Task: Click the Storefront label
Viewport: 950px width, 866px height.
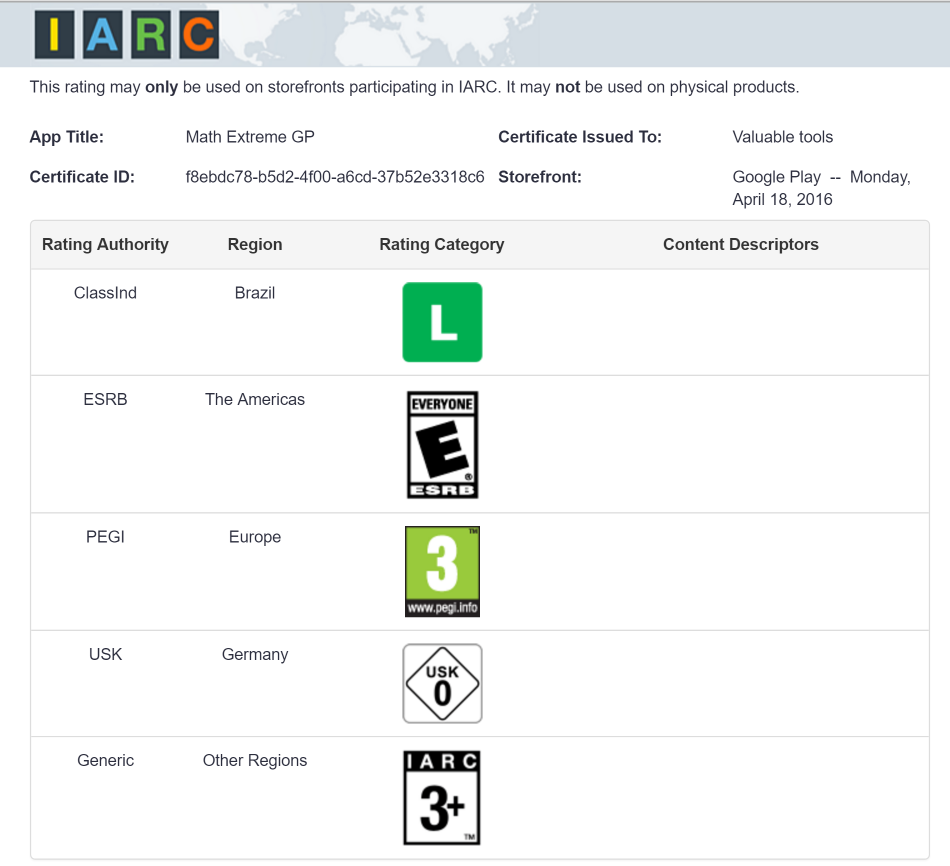Action: [x=540, y=177]
